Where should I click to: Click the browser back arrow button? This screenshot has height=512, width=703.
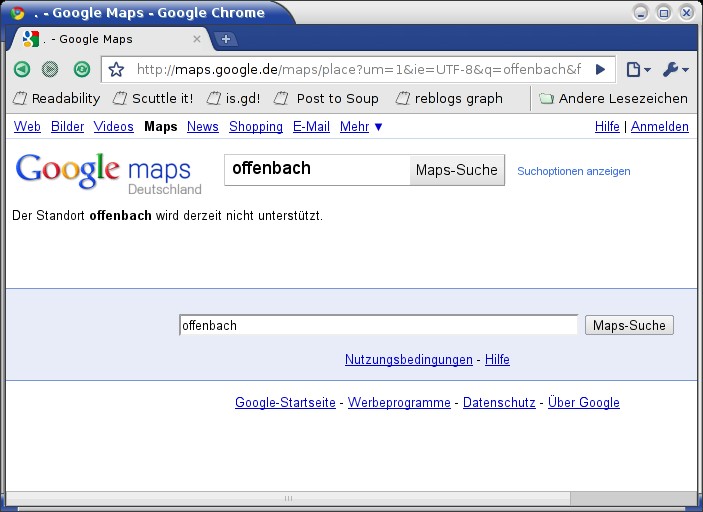tap(21, 69)
